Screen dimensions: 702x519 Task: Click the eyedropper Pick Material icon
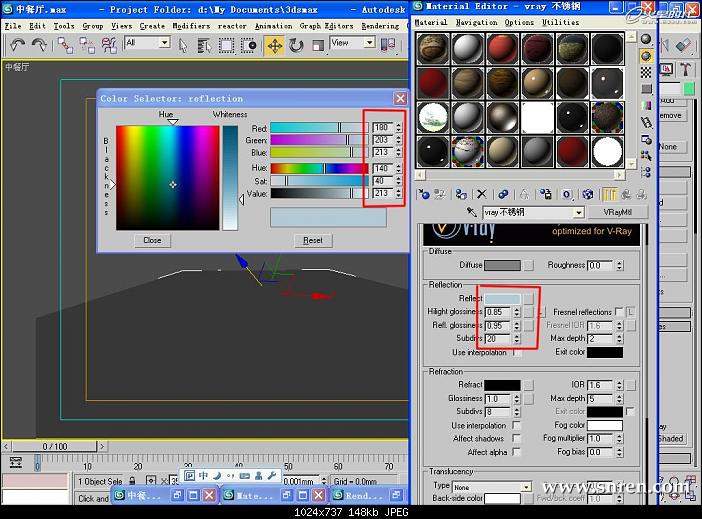coord(471,212)
